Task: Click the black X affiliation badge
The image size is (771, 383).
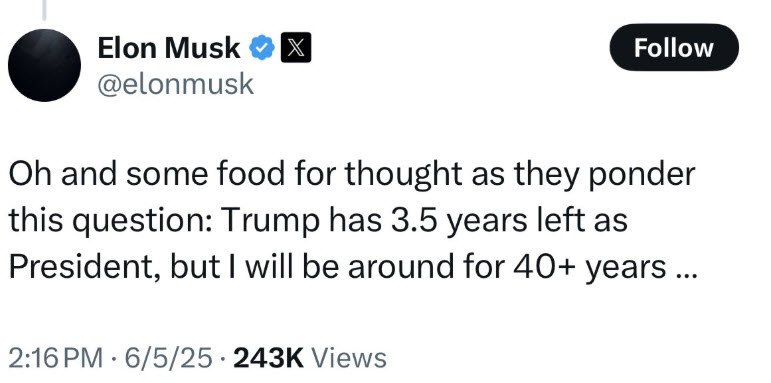Action: tap(296, 48)
